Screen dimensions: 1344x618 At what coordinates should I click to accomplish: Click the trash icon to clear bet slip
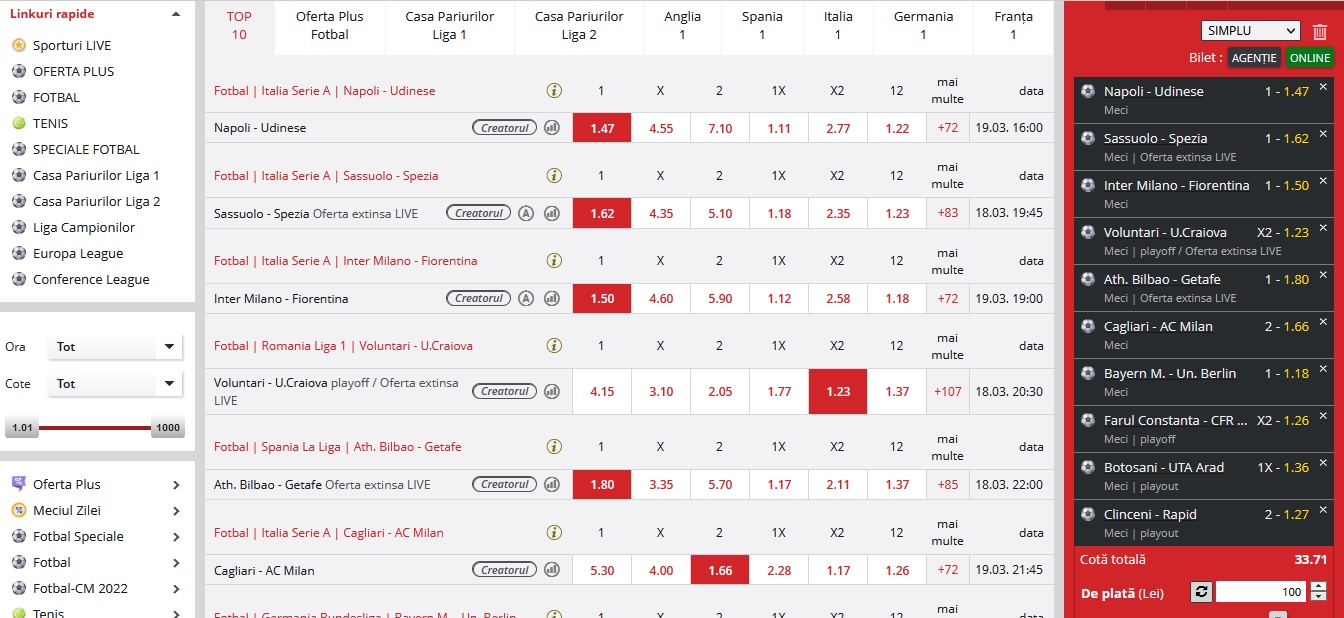point(1320,31)
